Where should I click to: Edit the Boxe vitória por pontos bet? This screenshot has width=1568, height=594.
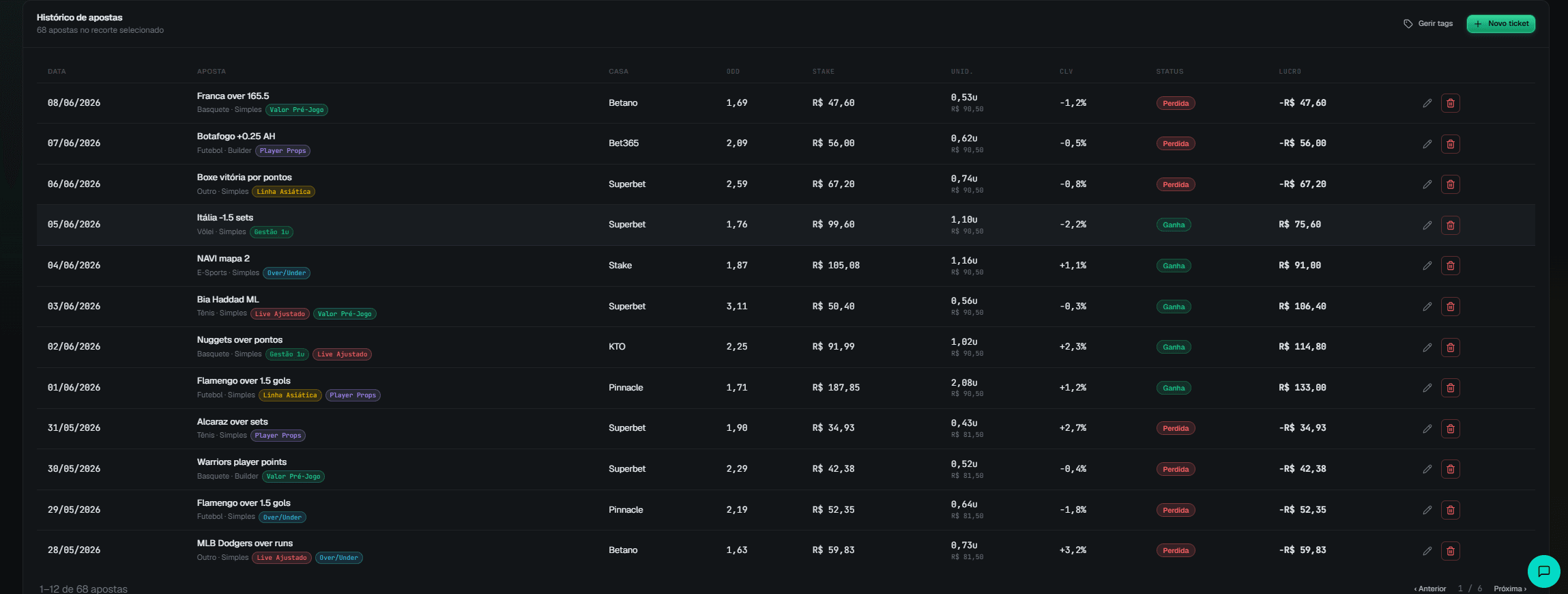(x=1427, y=184)
